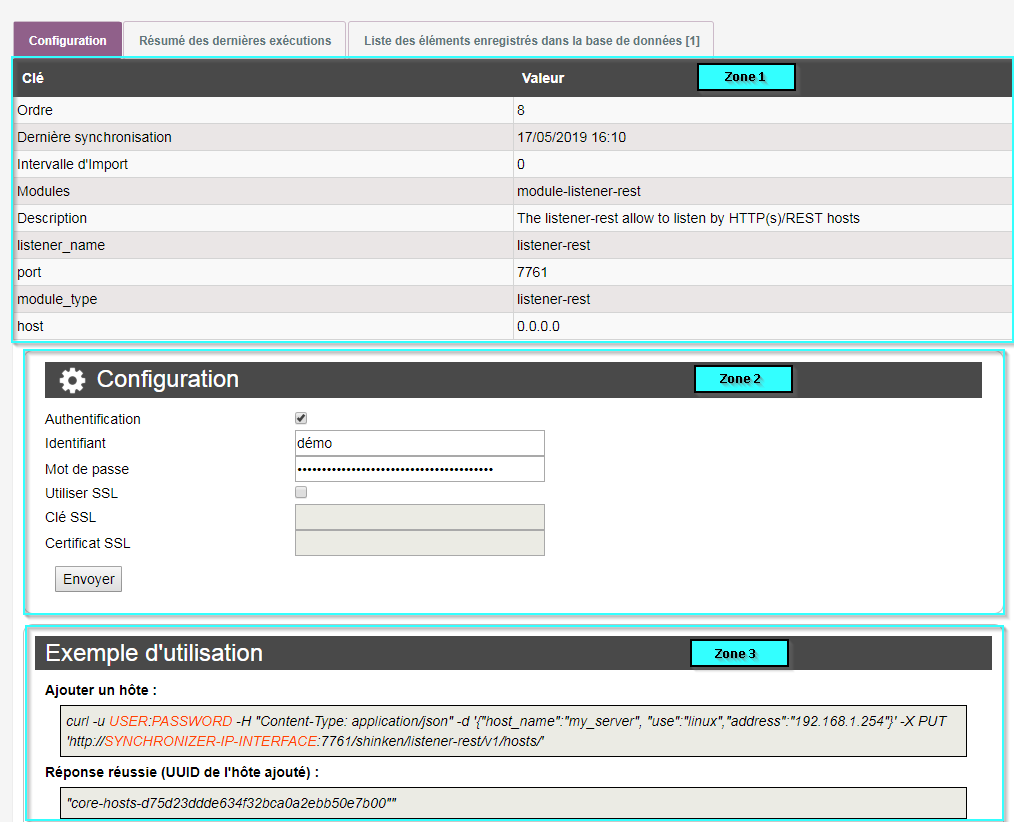Click the Clé column header
This screenshot has height=822, width=1014.
tap(33, 78)
